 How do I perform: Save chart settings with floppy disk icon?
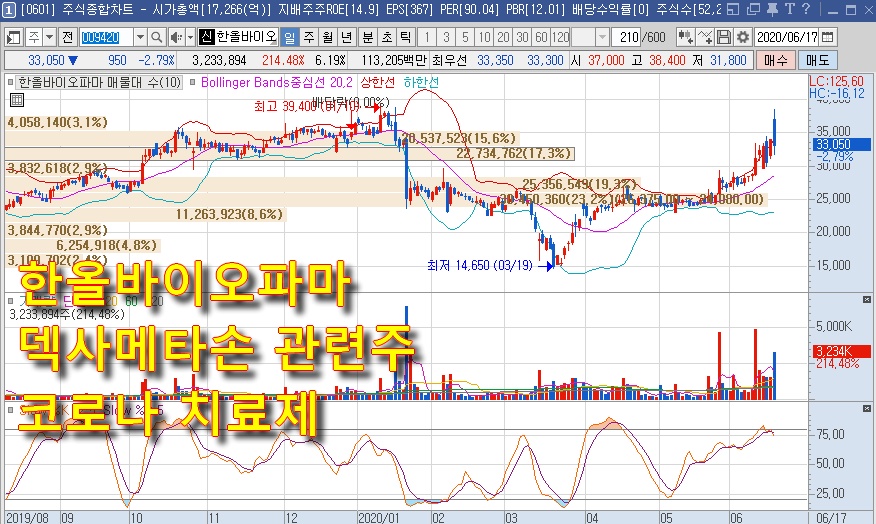click(724, 37)
